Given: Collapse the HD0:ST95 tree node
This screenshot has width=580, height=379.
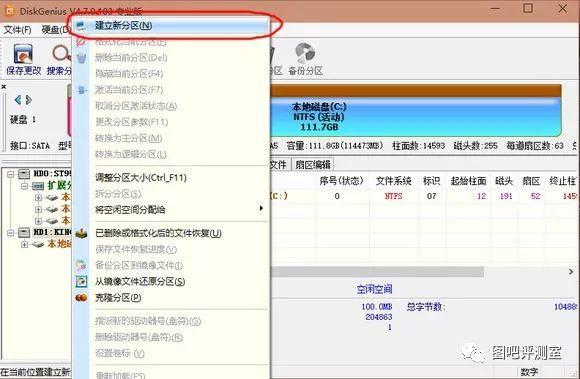Looking at the screenshot, I should pos(11,174).
